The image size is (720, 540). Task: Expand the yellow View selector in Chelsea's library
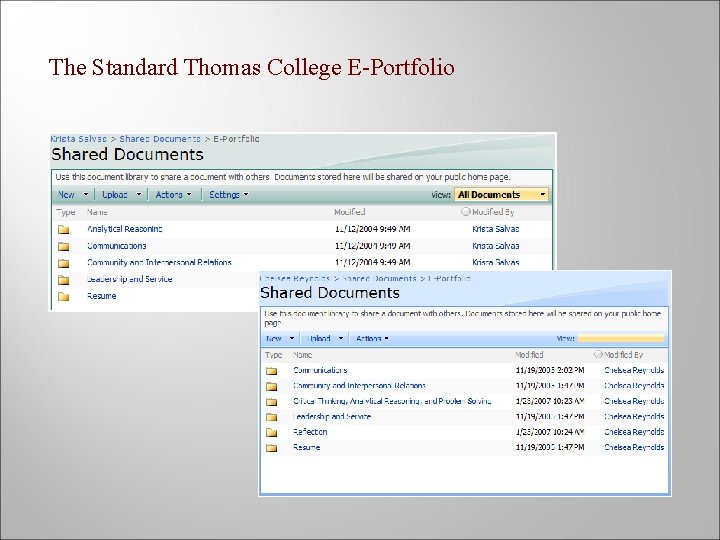tap(621, 338)
